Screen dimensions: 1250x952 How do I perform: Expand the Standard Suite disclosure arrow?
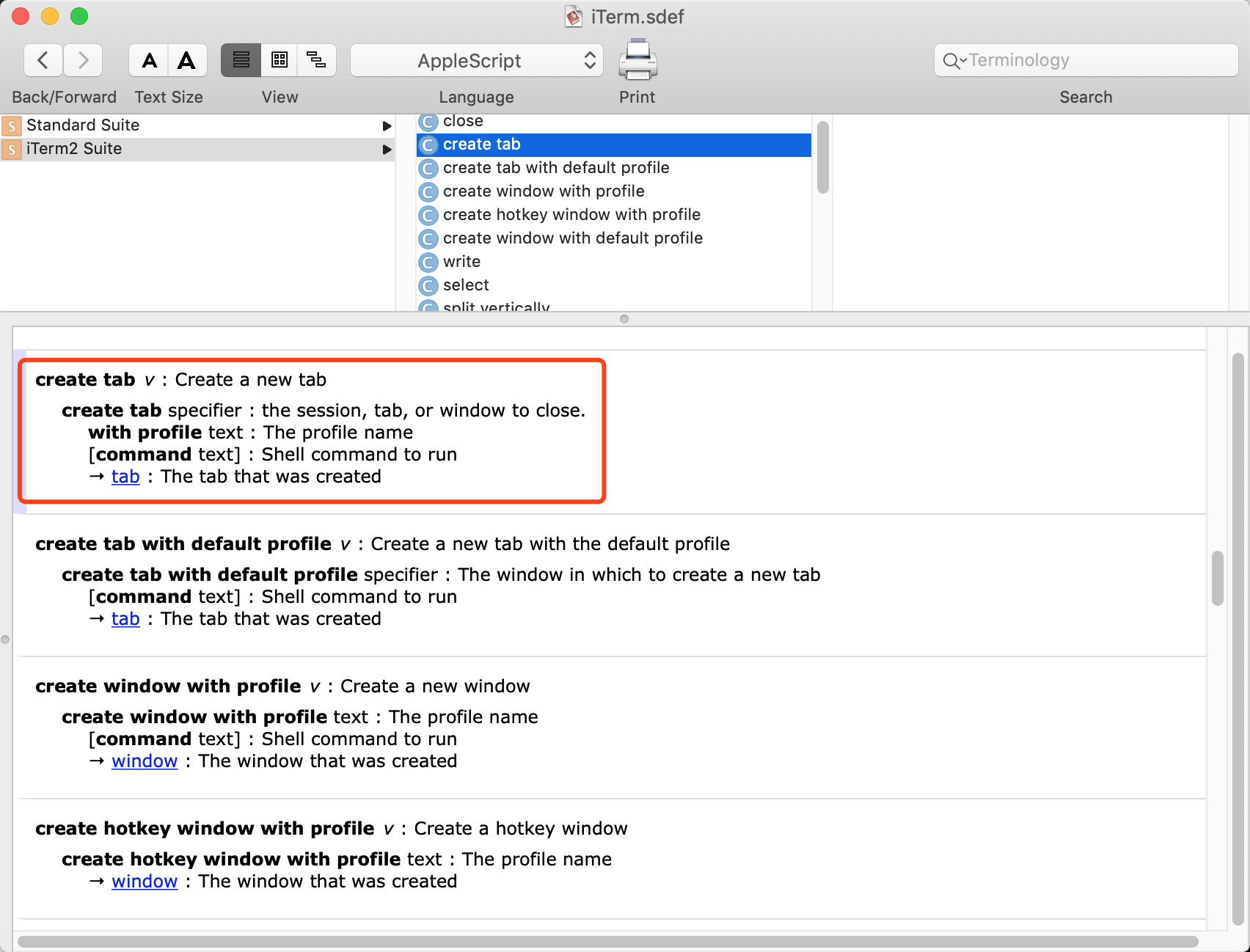pos(387,126)
